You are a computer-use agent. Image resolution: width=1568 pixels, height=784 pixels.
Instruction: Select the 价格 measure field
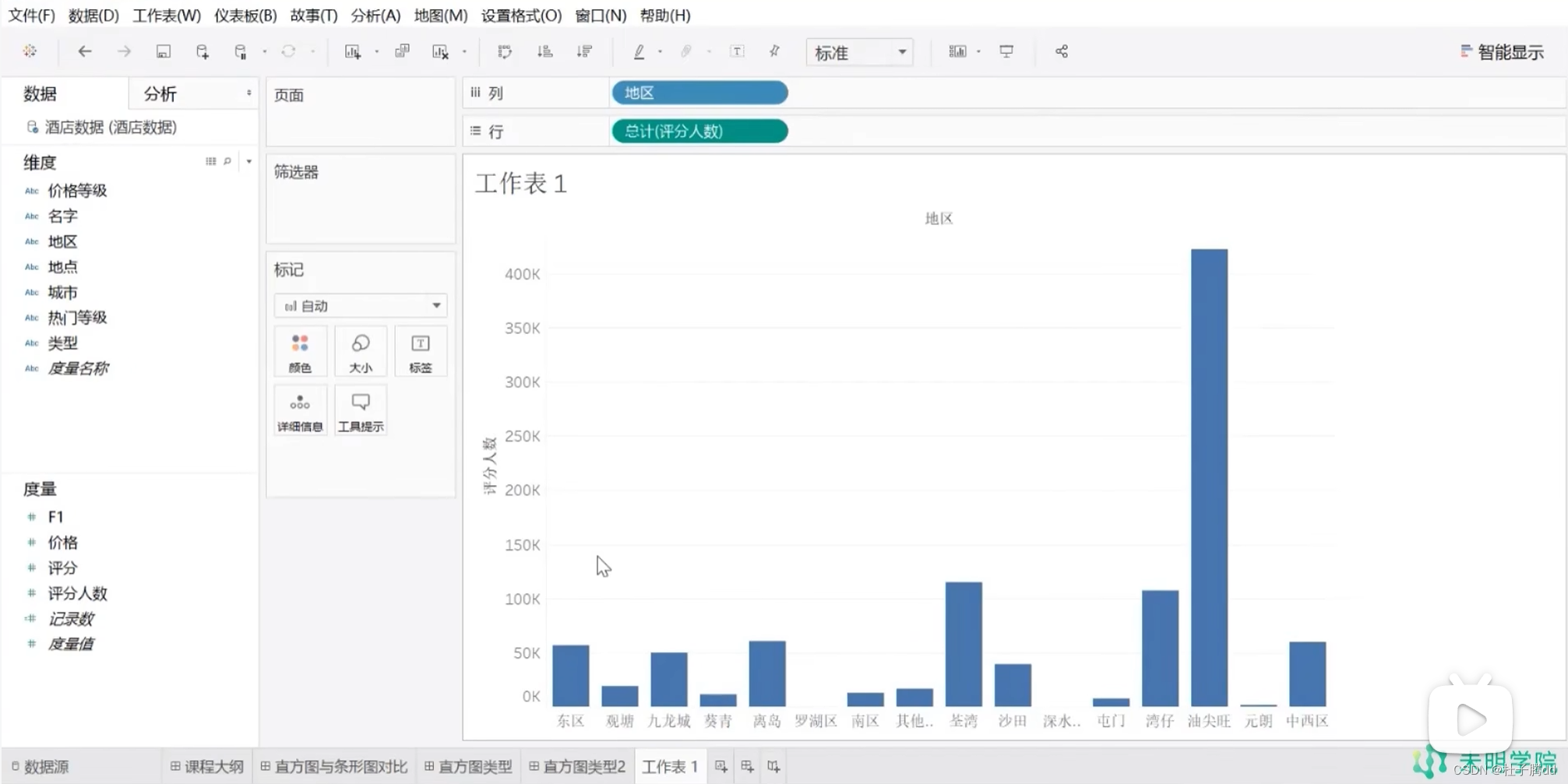click(x=62, y=543)
